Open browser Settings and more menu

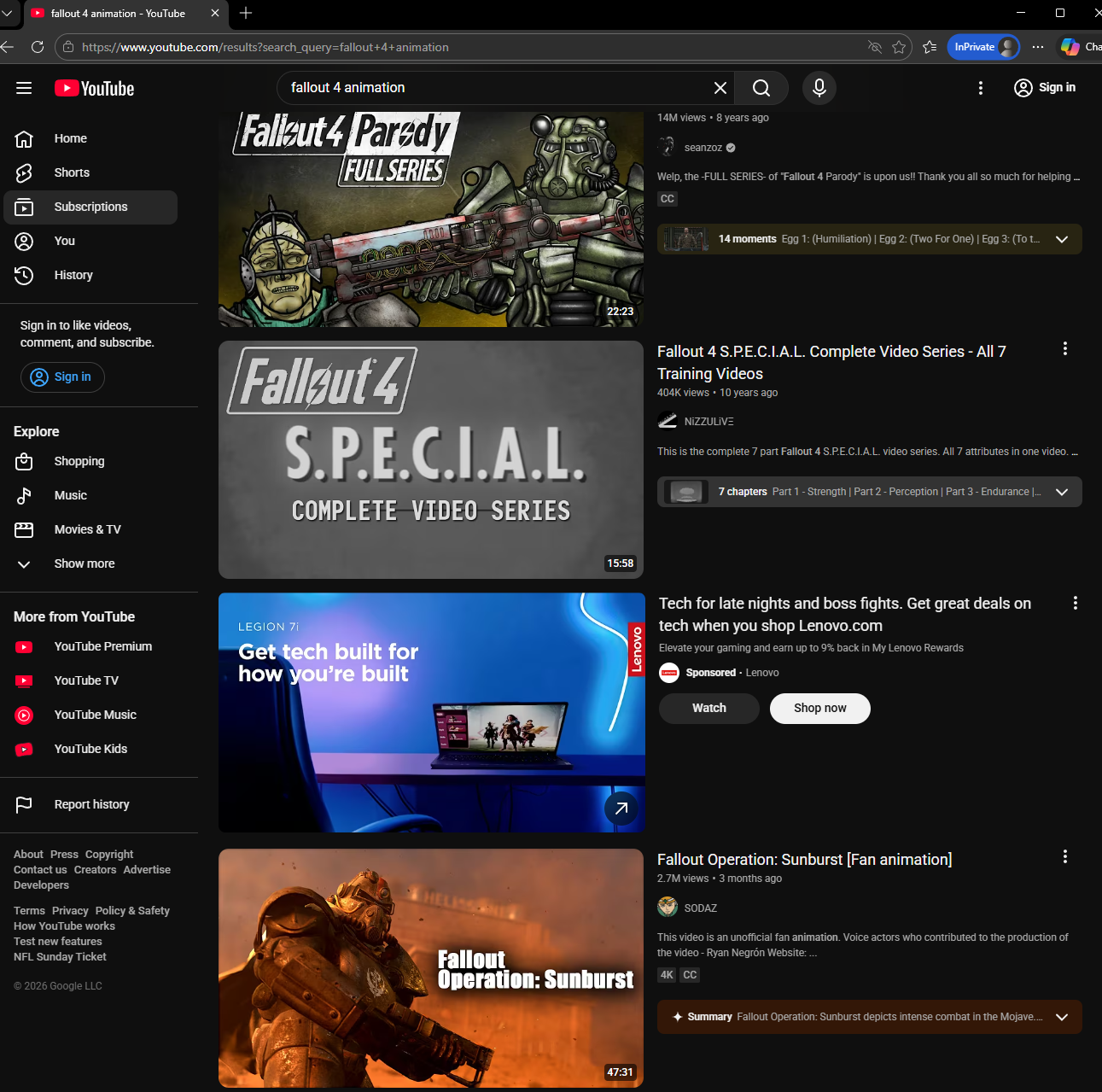(x=1038, y=47)
